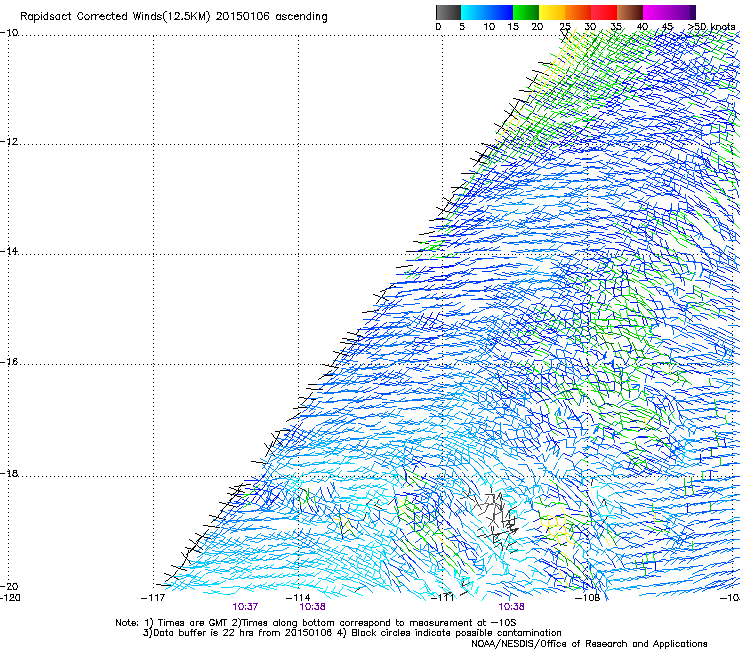
Task: Click the "10:38" time marker below -114
Action: point(312,607)
